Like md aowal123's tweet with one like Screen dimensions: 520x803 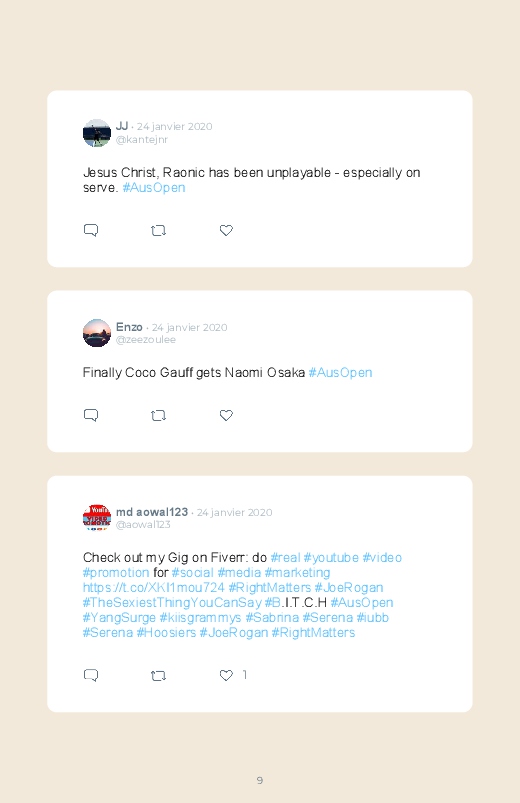coord(226,675)
